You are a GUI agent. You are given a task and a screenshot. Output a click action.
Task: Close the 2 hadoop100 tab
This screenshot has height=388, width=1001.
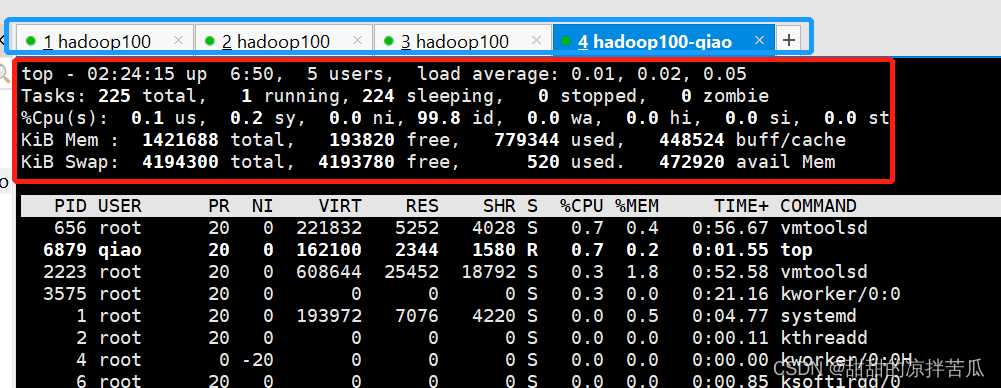pyautogui.click(x=358, y=40)
